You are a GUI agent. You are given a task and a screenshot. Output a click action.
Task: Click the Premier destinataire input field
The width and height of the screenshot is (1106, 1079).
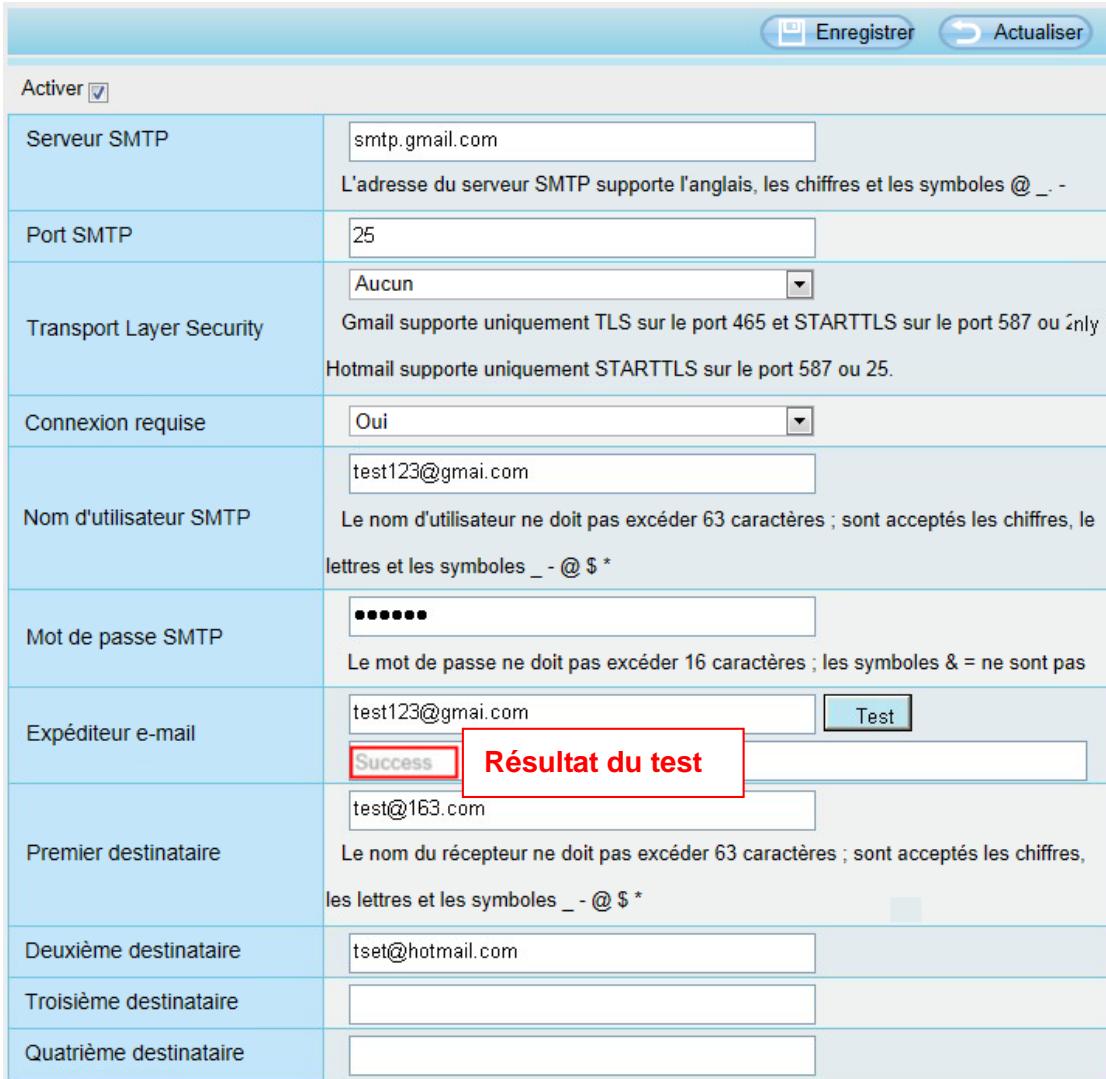[582, 810]
